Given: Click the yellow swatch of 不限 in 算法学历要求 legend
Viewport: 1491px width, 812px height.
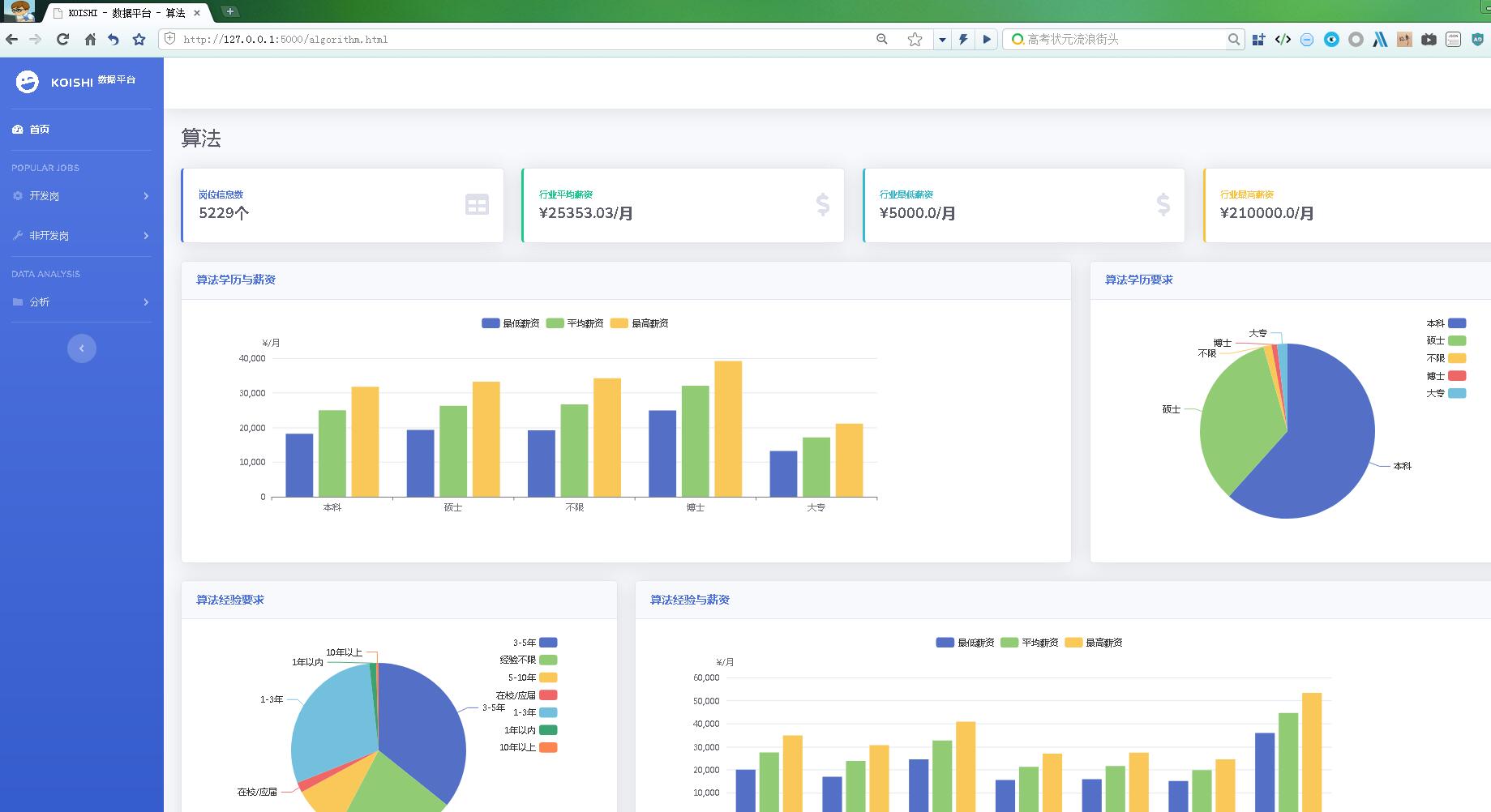Looking at the screenshot, I should click(x=1457, y=358).
